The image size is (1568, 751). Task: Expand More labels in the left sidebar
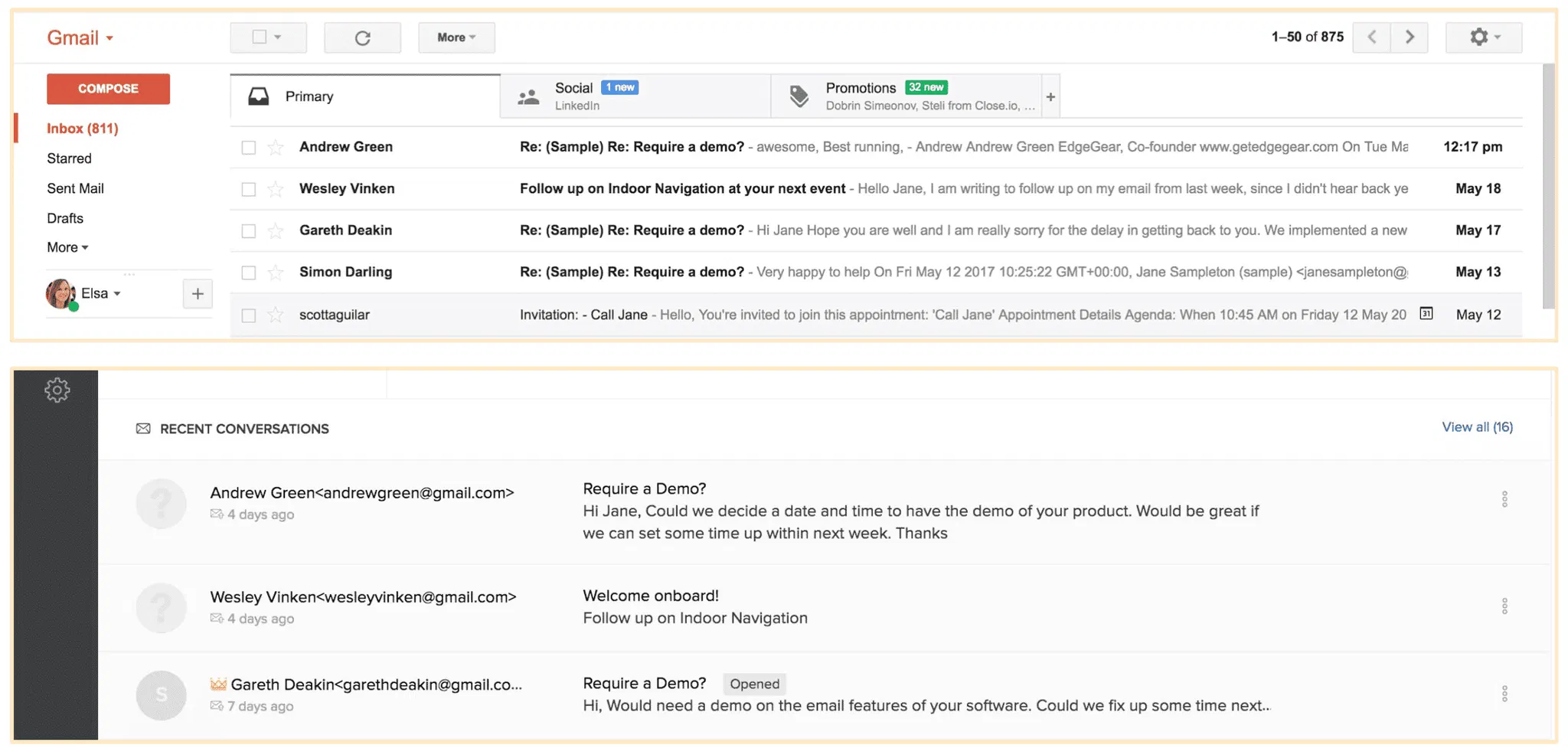[67, 247]
